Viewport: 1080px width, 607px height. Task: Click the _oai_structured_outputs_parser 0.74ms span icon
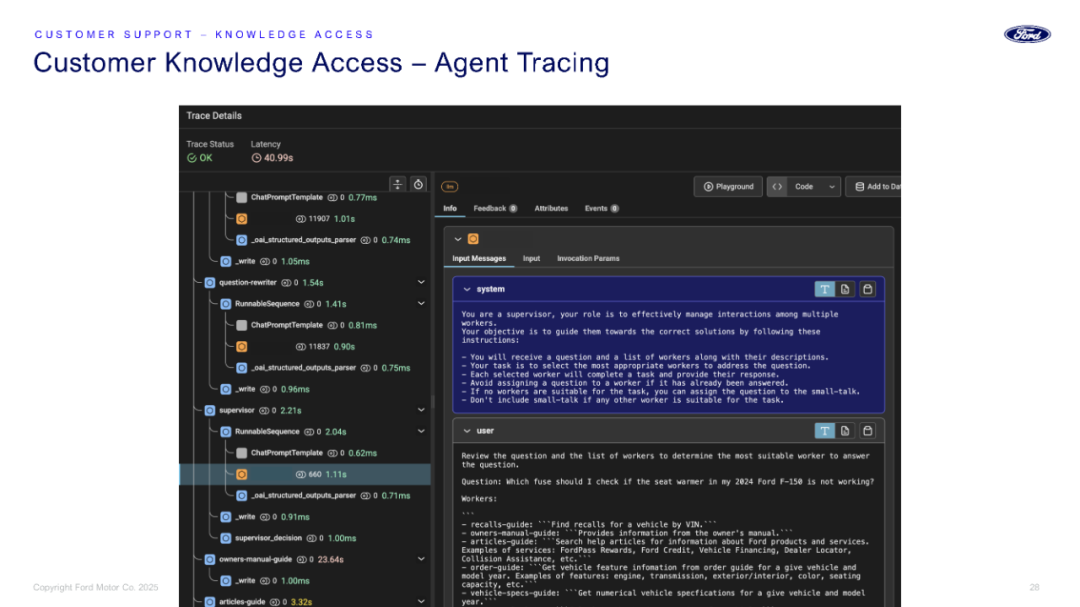[242, 240]
